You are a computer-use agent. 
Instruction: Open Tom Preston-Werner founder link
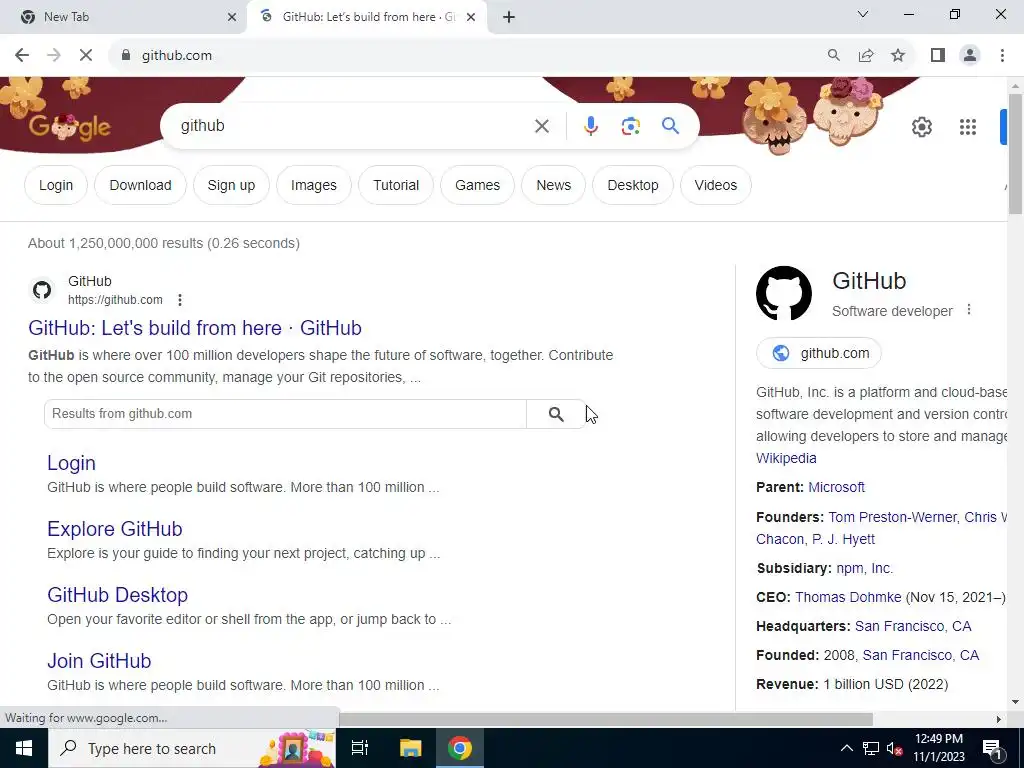[x=893, y=517]
